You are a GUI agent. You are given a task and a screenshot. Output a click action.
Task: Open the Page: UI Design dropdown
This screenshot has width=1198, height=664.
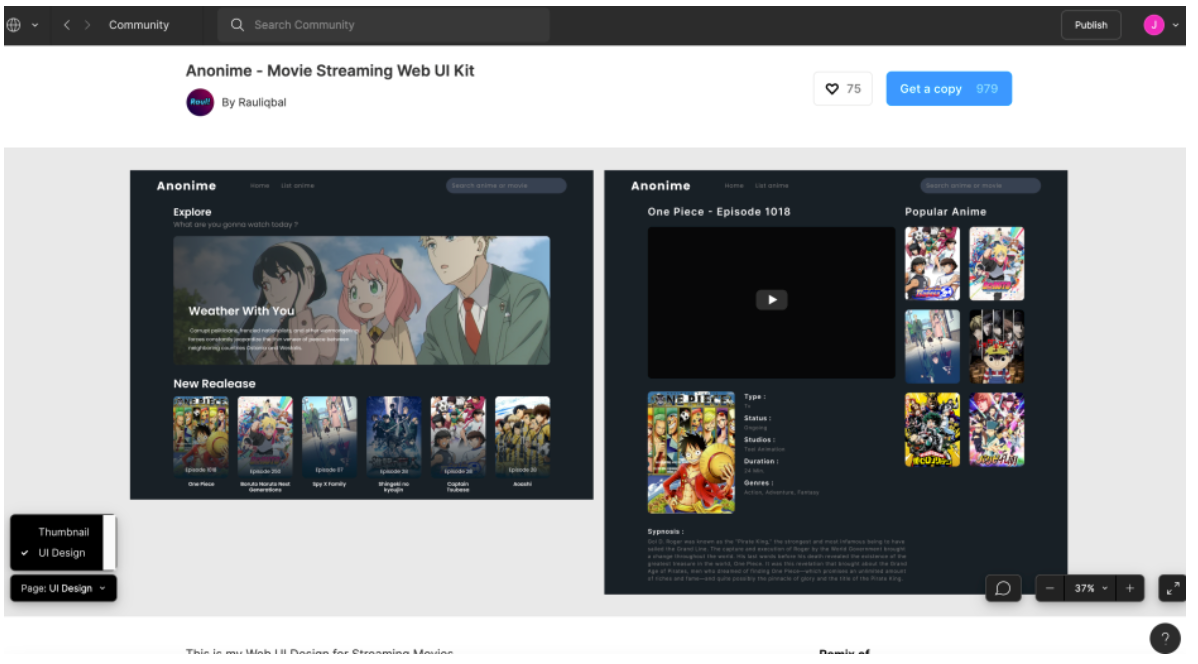click(x=63, y=588)
